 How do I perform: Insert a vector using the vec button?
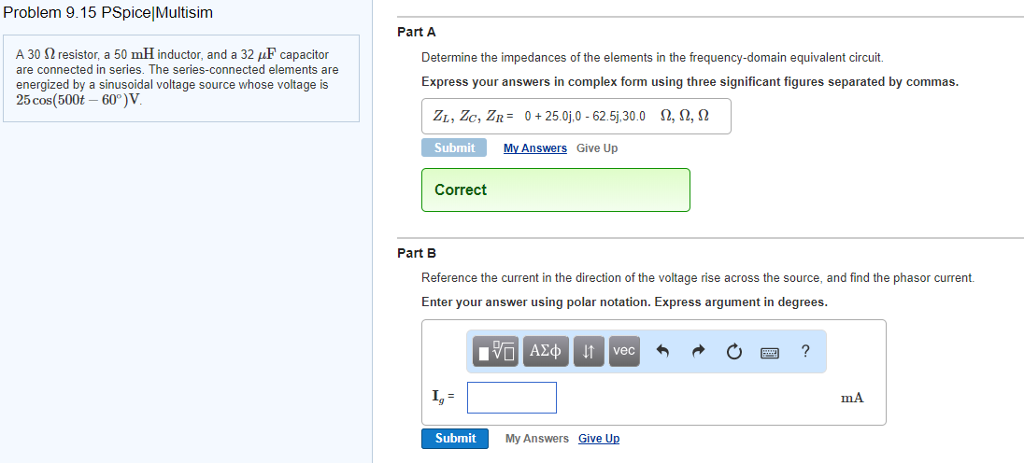tap(624, 351)
